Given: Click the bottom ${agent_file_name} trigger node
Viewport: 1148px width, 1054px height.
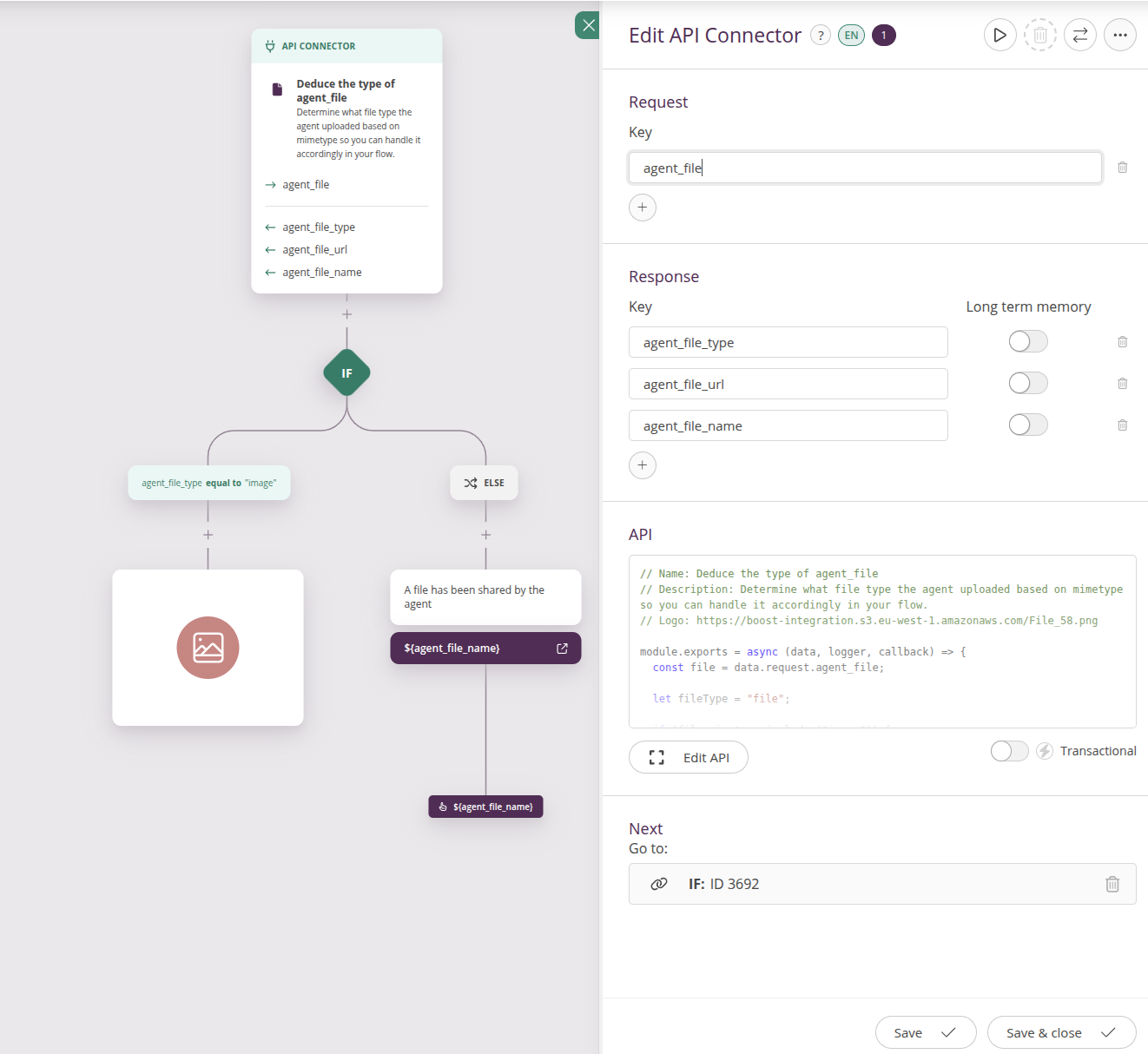Looking at the screenshot, I should click(485, 807).
